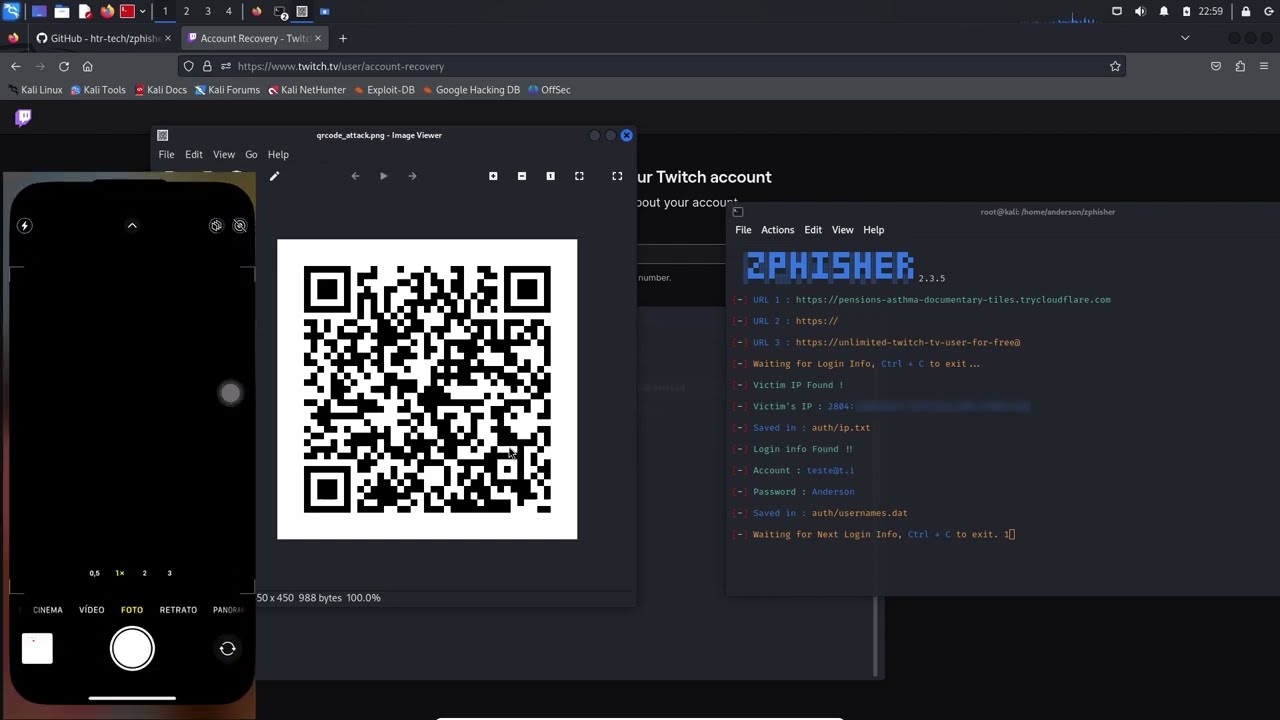The image size is (1280, 720).
Task: Bookmark this page with star icon
Action: point(1115,66)
